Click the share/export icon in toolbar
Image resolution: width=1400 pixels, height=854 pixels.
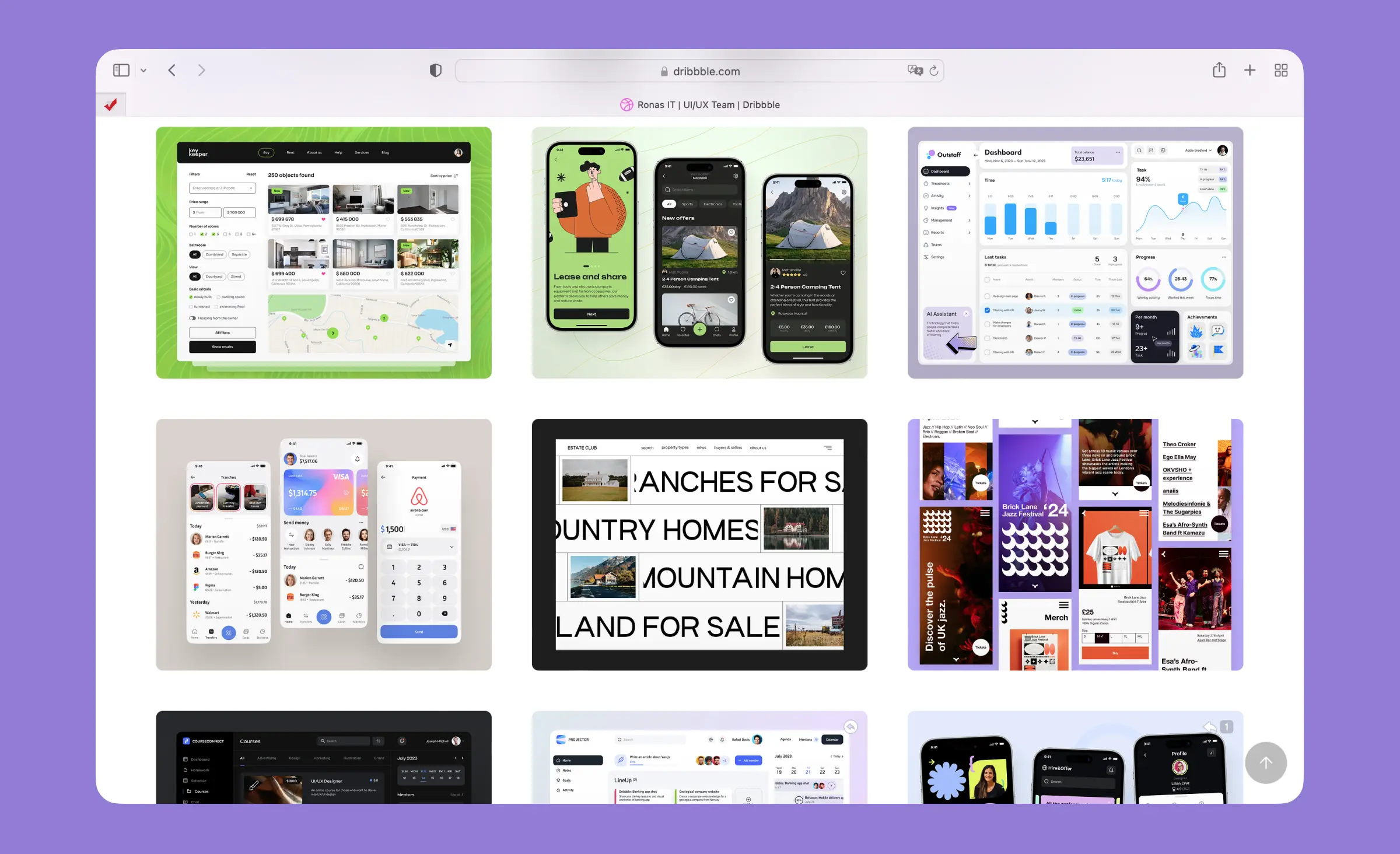[x=1219, y=70]
